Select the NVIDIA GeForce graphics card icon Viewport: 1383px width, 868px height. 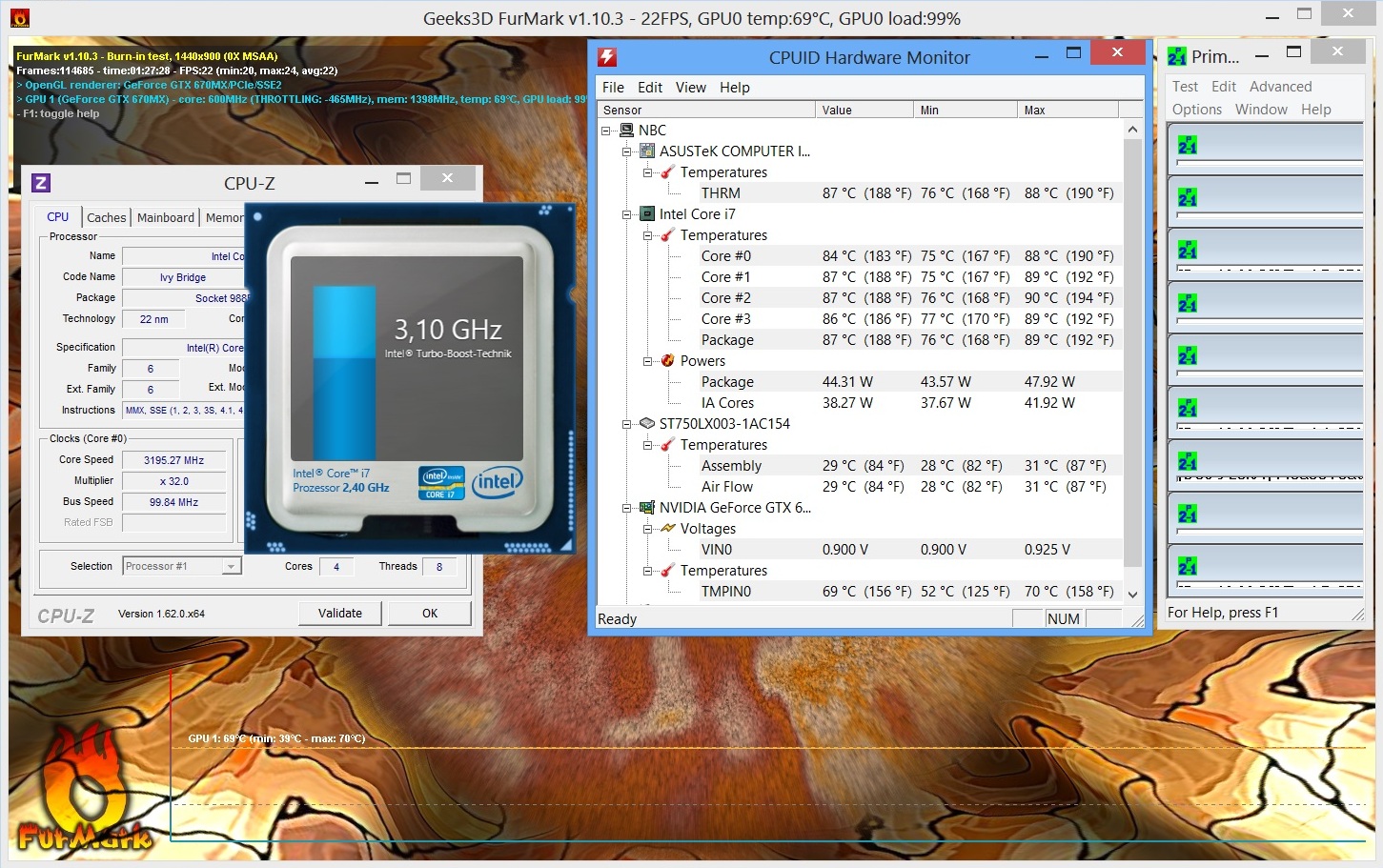[647, 507]
